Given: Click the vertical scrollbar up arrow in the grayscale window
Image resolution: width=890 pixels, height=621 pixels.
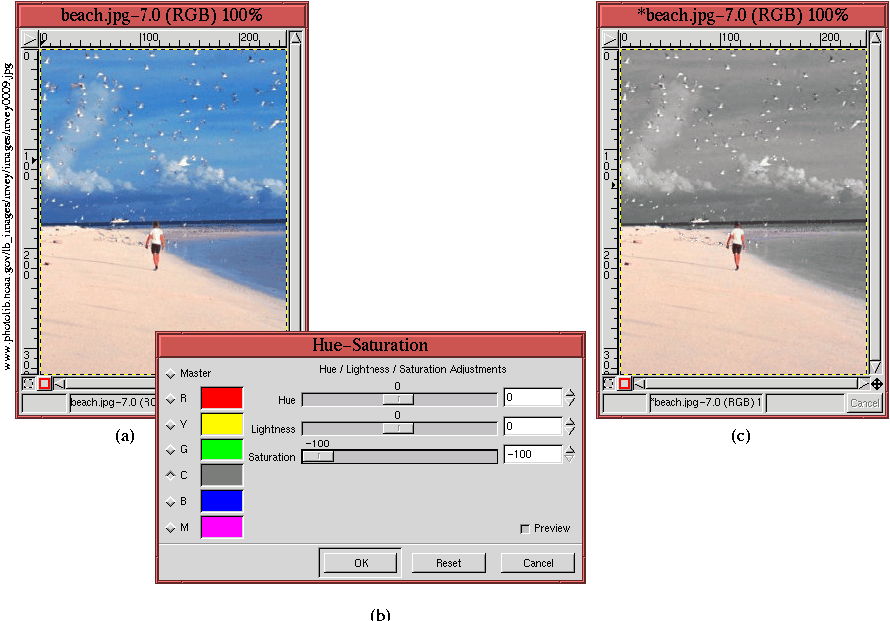Looking at the screenshot, I should point(875,39).
